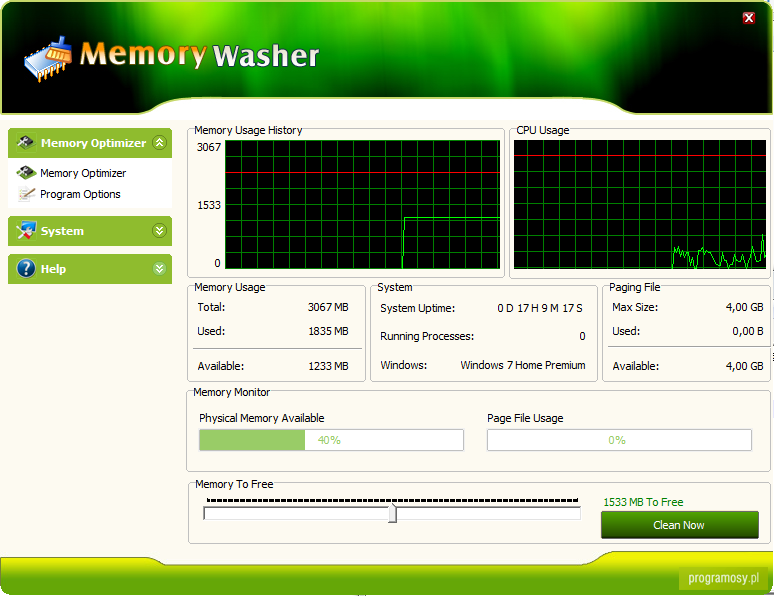The width and height of the screenshot is (774, 596).
Task: Click the System Uptime value
Action: pyautogui.click(x=540, y=308)
